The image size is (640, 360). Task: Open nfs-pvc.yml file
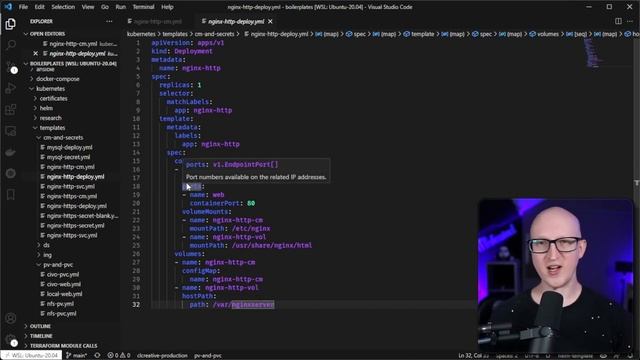(61, 314)
